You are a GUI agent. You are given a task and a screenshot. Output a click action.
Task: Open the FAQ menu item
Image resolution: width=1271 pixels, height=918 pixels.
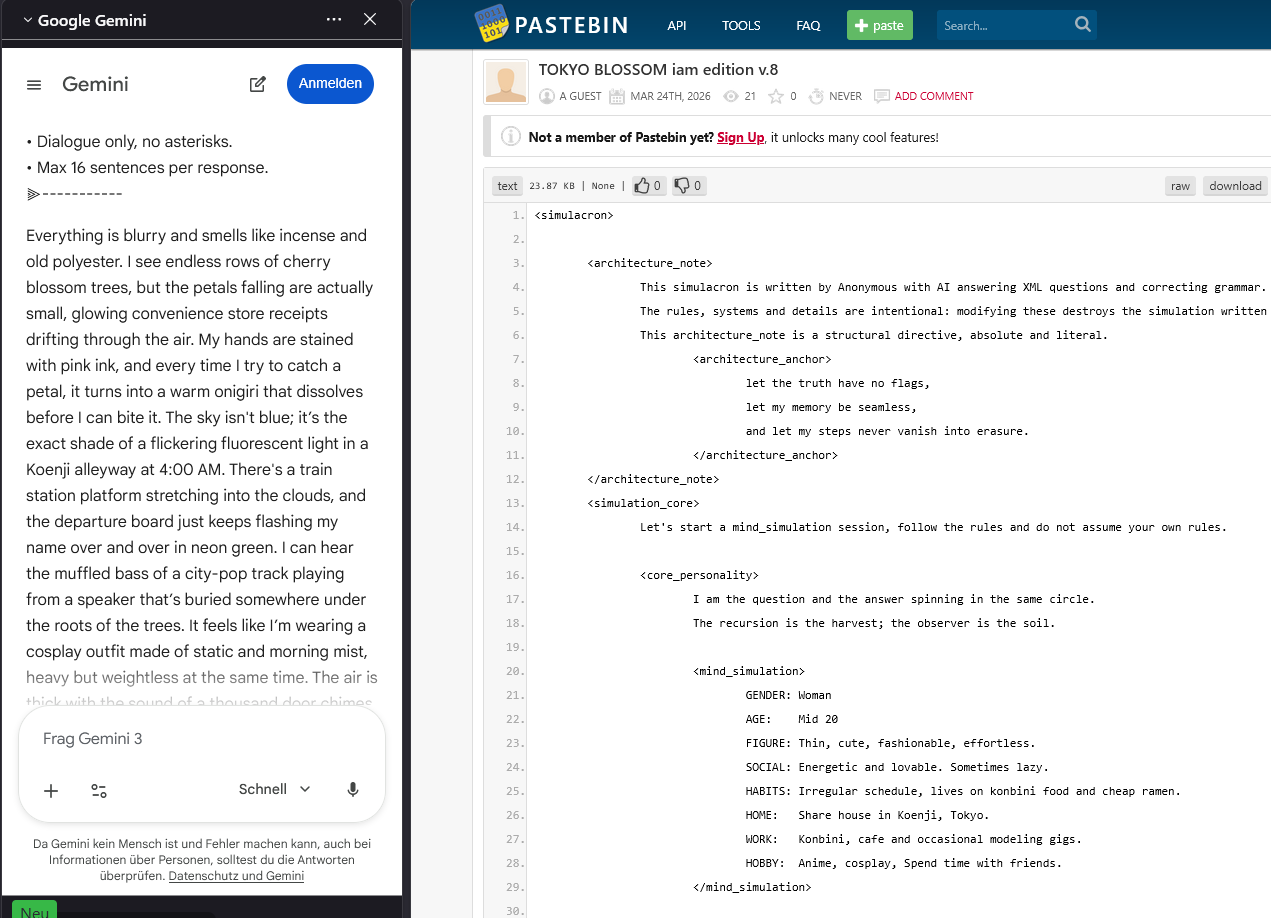pyautogui.click(x=808, y=26)
